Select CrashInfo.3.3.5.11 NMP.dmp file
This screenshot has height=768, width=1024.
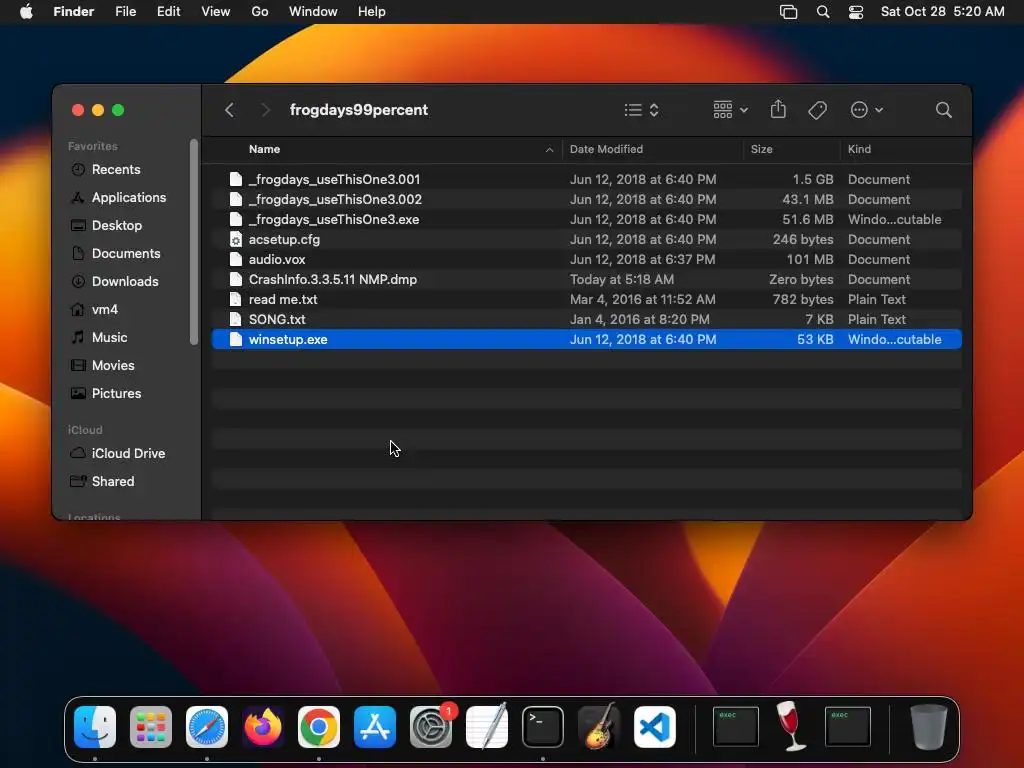tap(586, 280)
